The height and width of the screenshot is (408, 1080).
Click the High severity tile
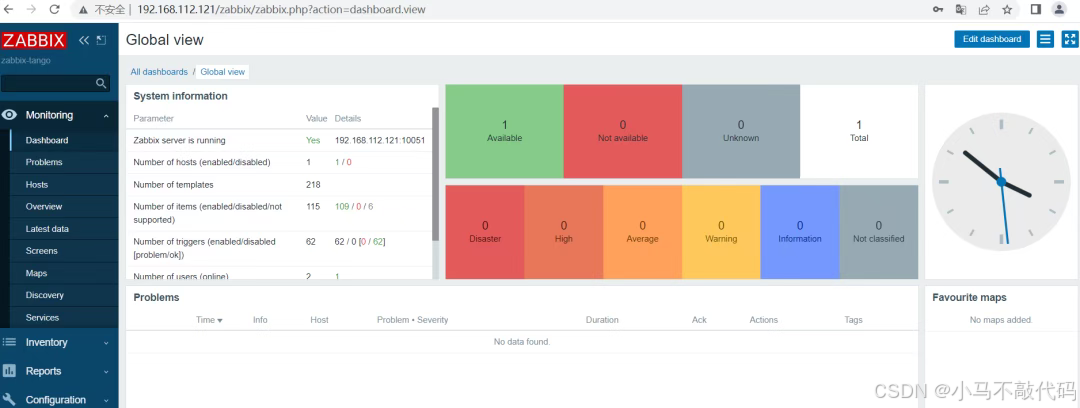(x=563, y=232)
